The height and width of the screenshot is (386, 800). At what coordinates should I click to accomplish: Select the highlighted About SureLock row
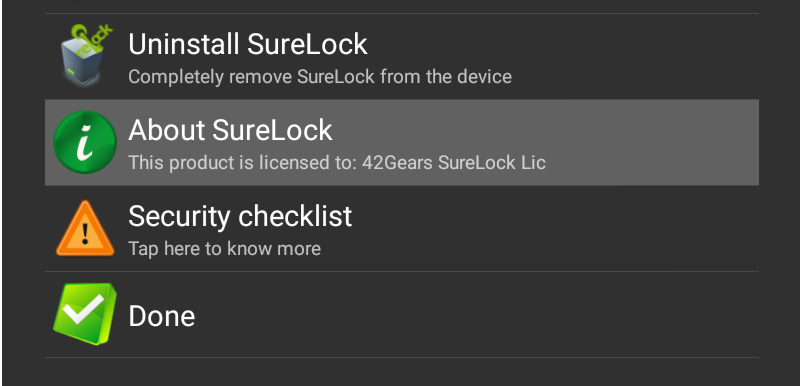[x=402, y=142]
